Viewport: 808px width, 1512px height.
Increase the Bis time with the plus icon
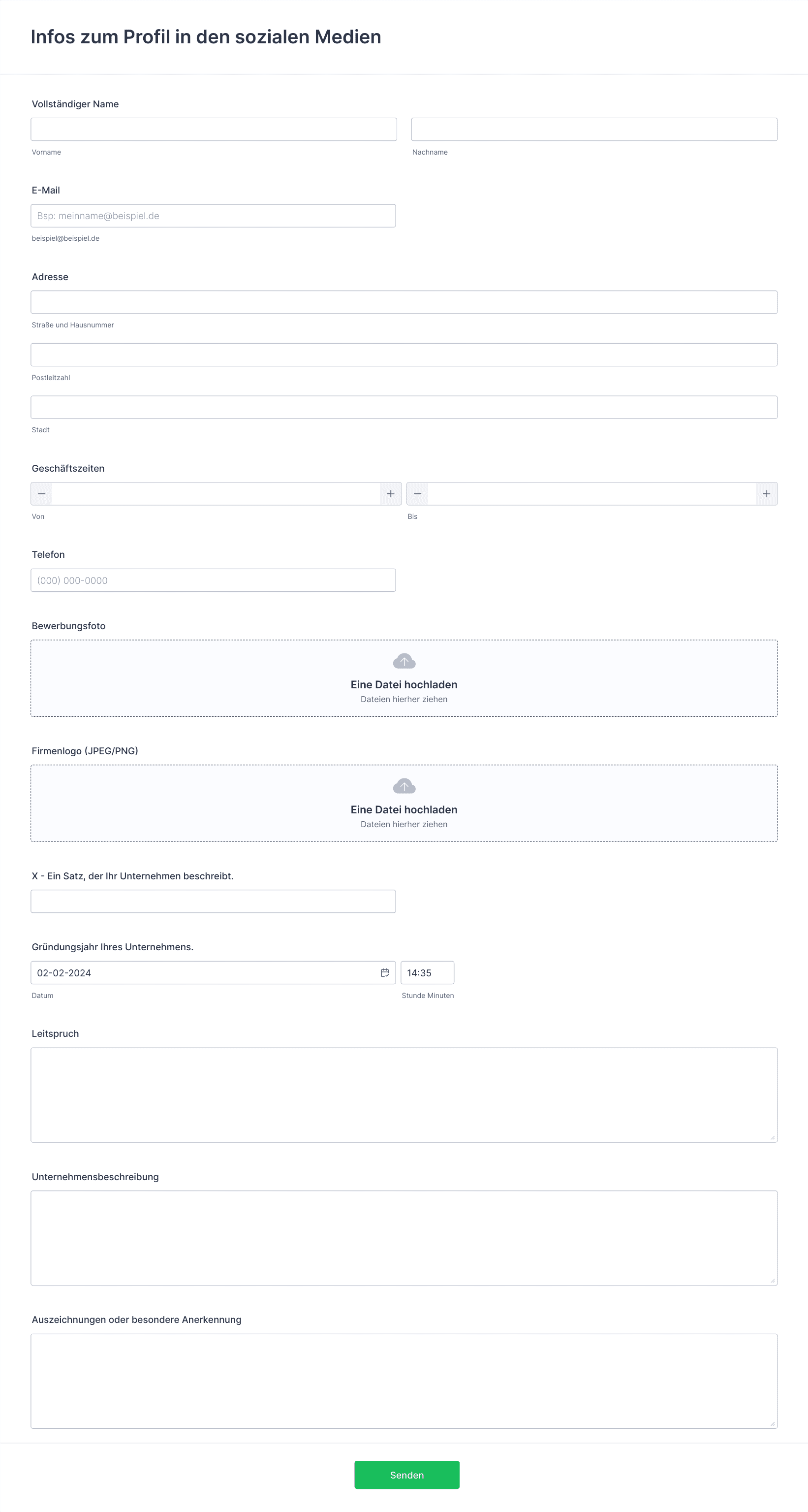click(x=766, y=494)
